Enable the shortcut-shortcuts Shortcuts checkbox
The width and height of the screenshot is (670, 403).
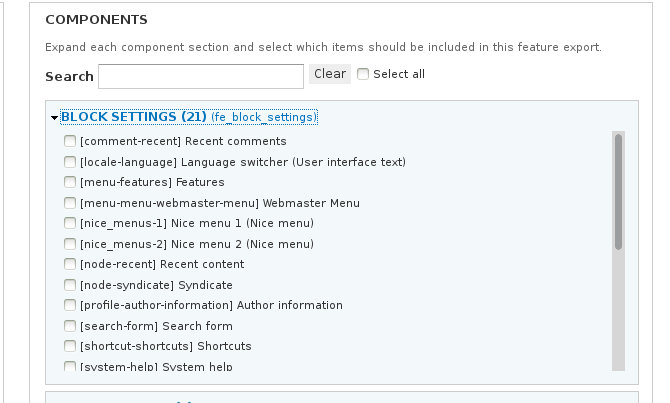(70, 346)
